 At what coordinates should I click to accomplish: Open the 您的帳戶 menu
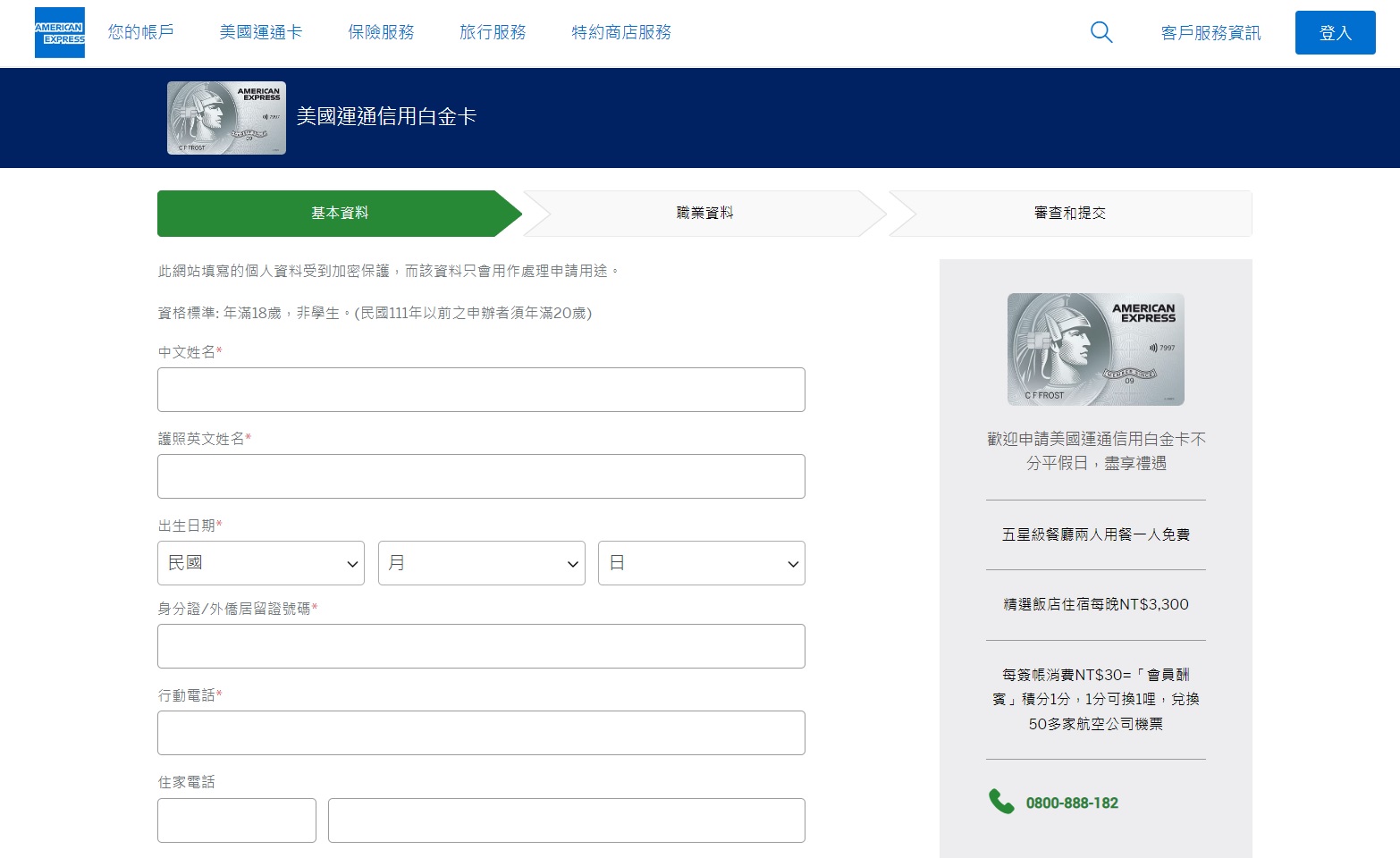point(141,33)
